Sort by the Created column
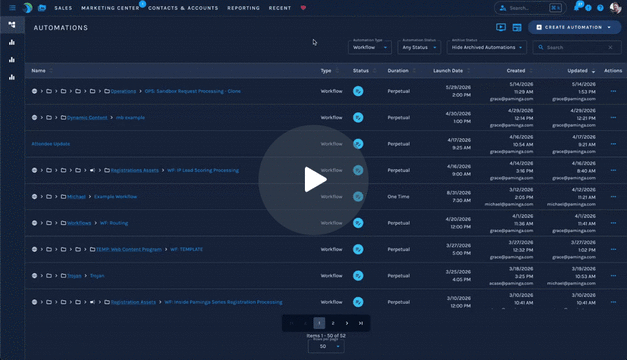Screen dimensions: 627x360 tap(516, 71)
